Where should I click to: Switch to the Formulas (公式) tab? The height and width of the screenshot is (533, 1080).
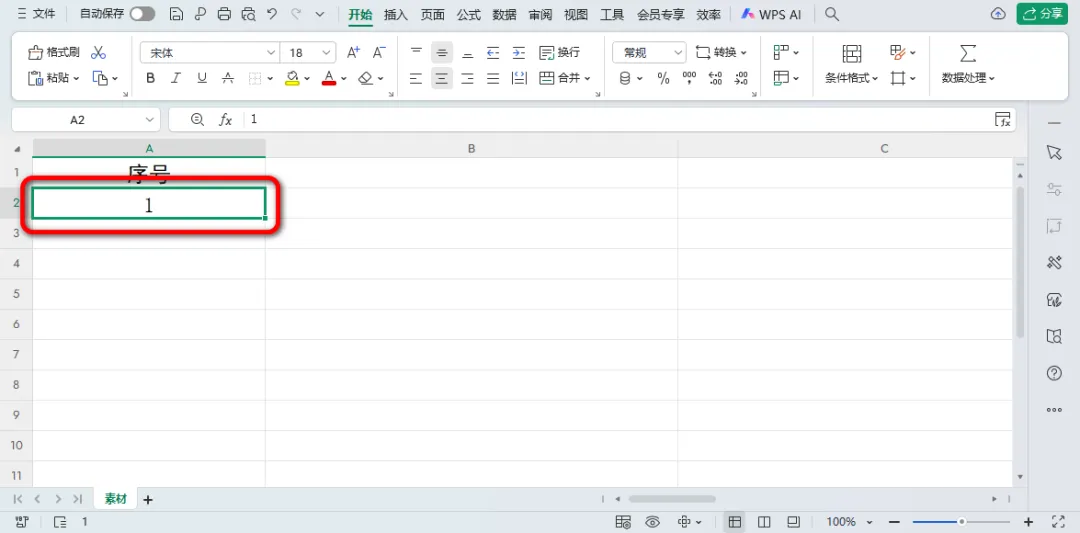tap(468, 14)
